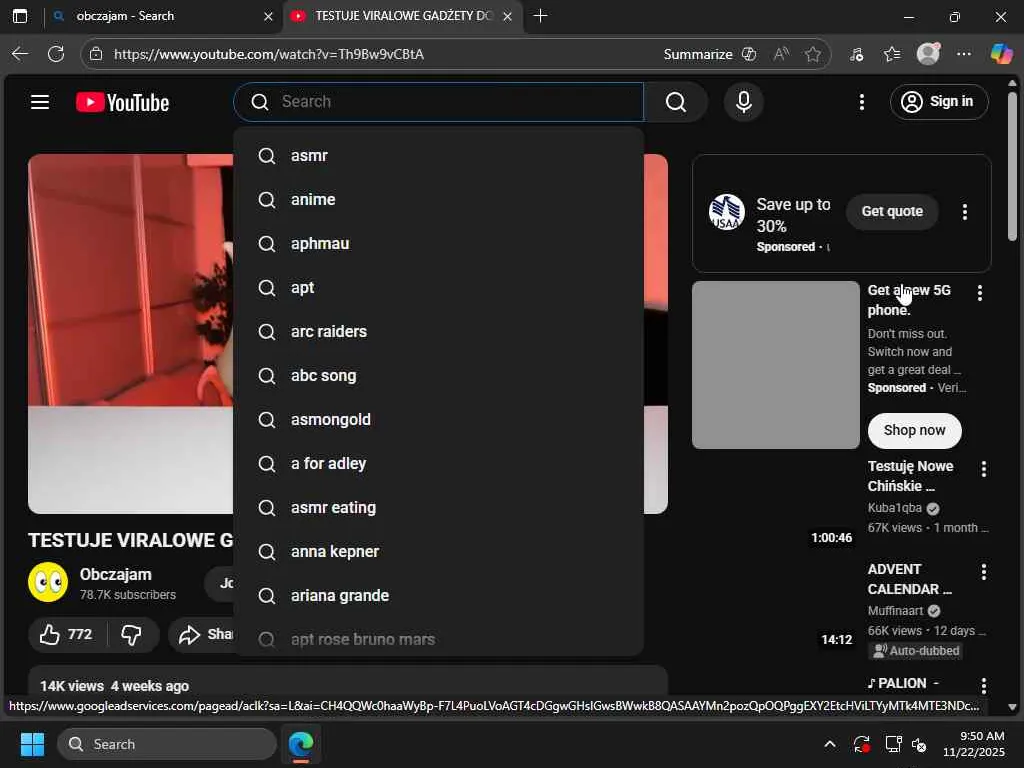The image size is (1024, 768).
Task: Choose the 'ariana grande' suggestion
Action: (438, 596)
